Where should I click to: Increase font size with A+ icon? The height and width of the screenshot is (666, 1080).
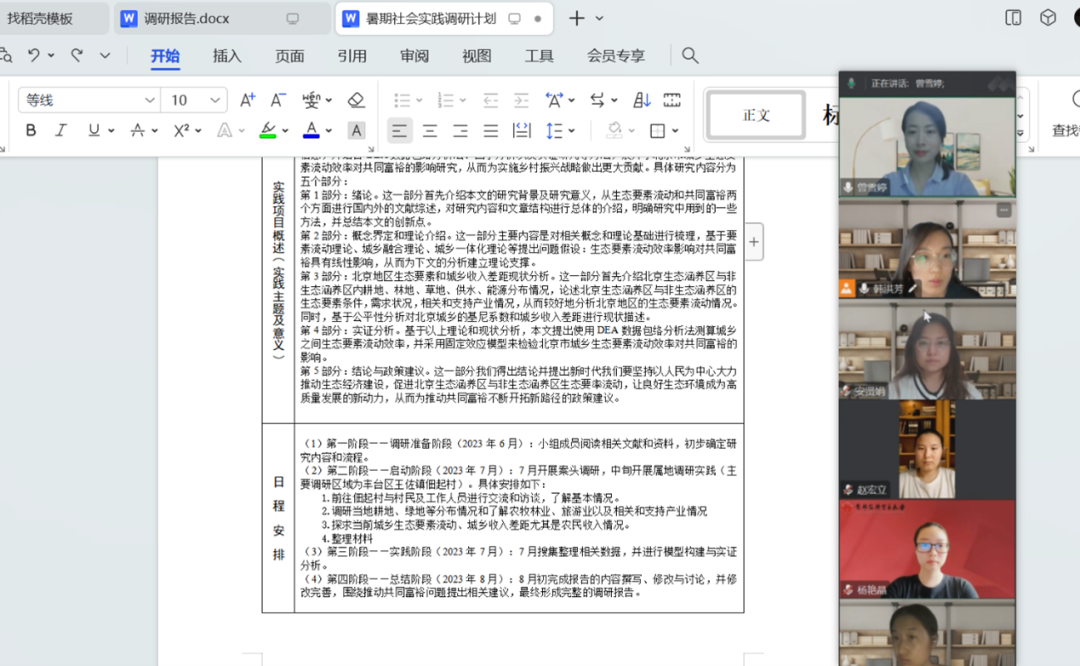pos(248,100)
